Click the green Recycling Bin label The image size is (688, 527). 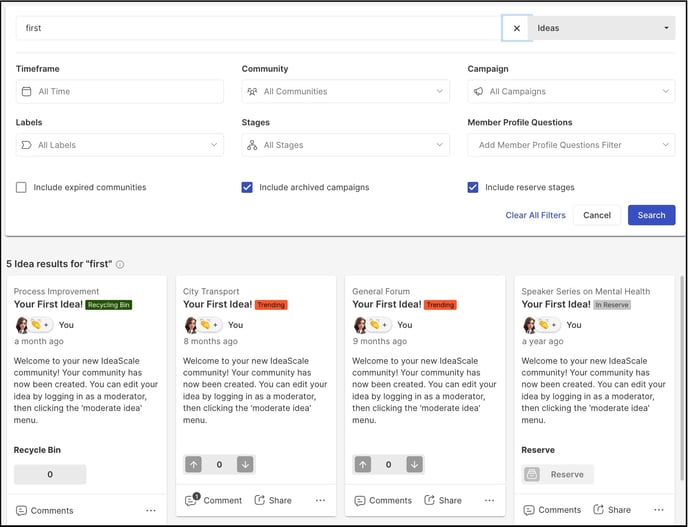point(108,305)
